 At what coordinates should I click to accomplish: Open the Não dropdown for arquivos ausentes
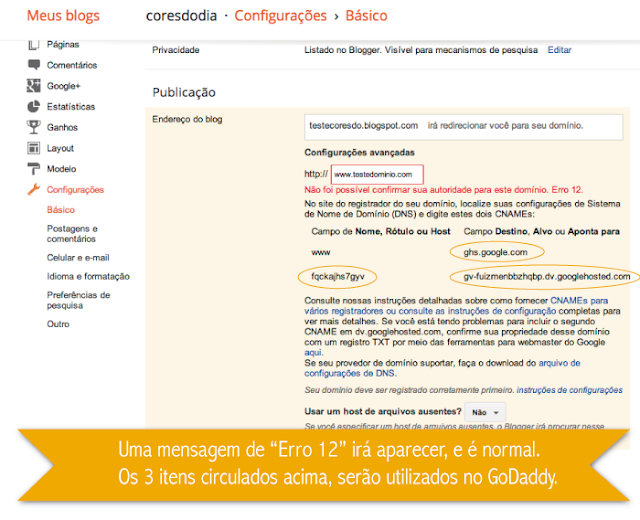[486, 412]
